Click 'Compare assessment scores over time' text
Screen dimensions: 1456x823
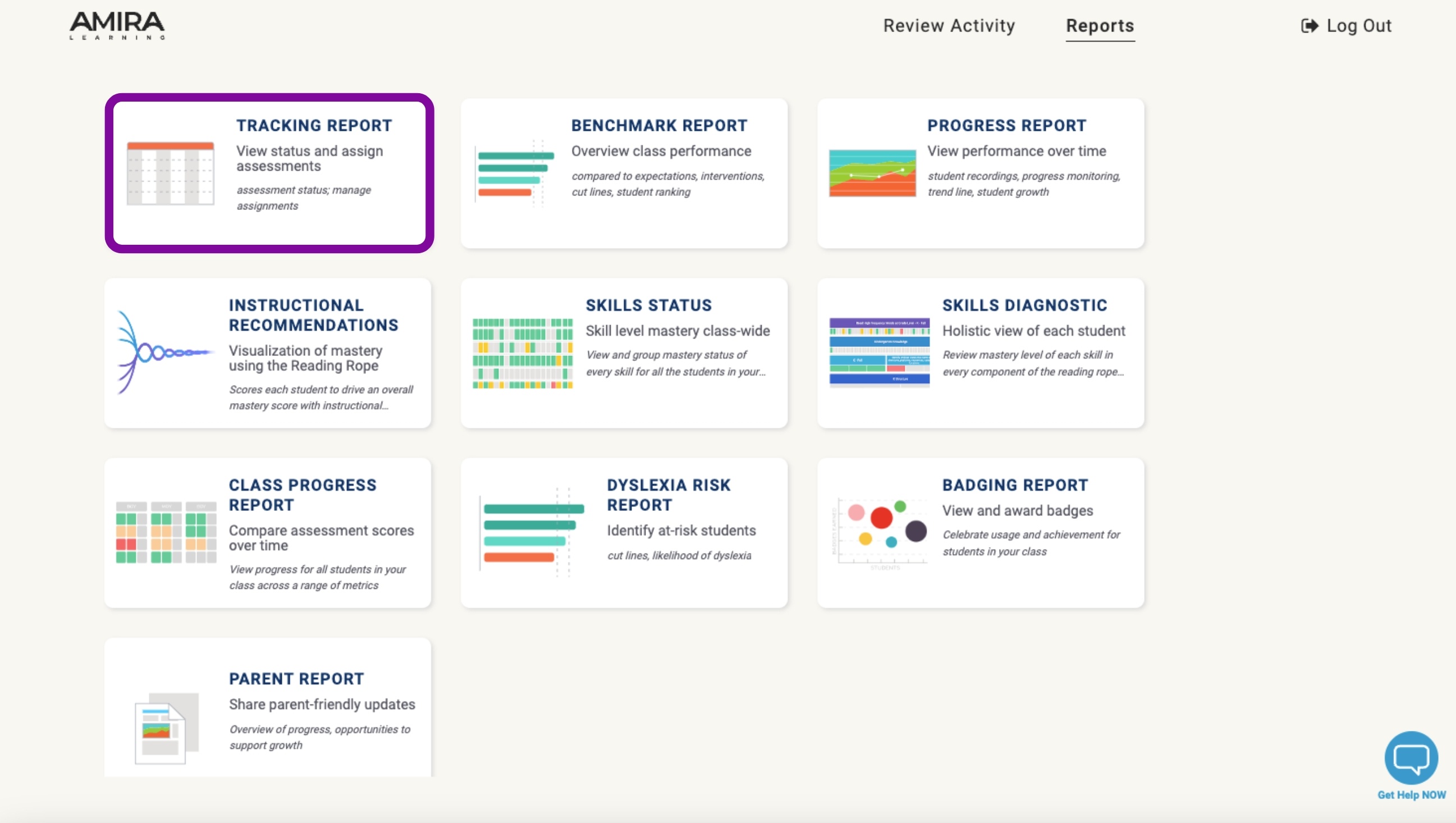click(321, 538)
